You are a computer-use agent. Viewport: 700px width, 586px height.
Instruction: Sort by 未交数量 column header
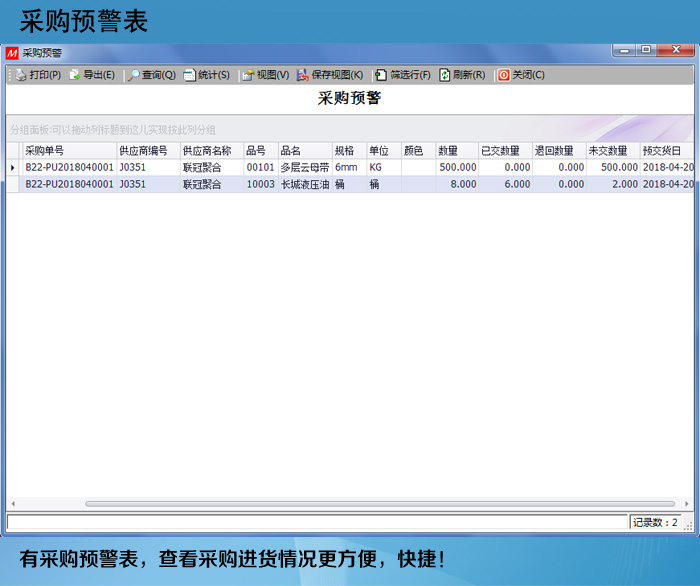(613, 151)
